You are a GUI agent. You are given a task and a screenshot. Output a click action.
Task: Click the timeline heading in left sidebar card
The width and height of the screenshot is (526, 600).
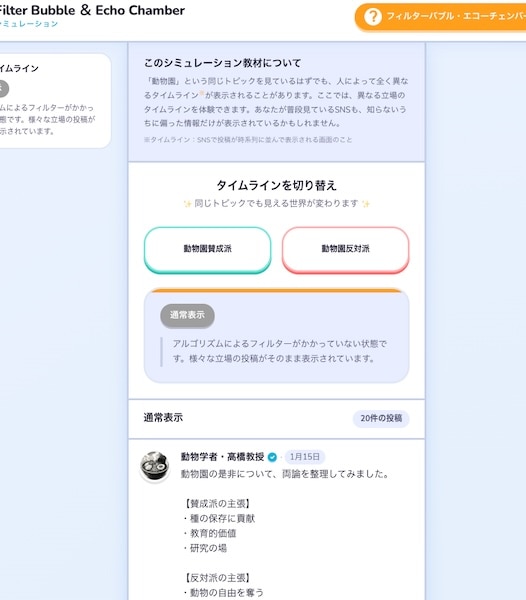pos(19,68)
